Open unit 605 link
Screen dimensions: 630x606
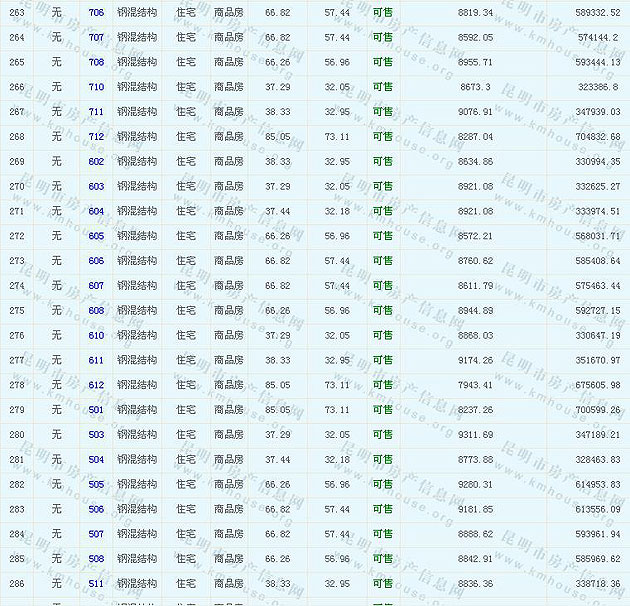(96, 236)
